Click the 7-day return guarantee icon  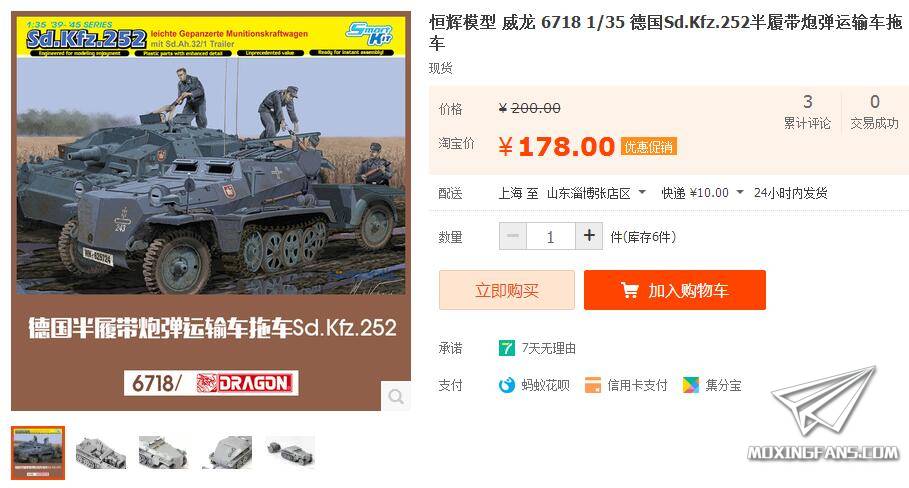coord(507,348)
